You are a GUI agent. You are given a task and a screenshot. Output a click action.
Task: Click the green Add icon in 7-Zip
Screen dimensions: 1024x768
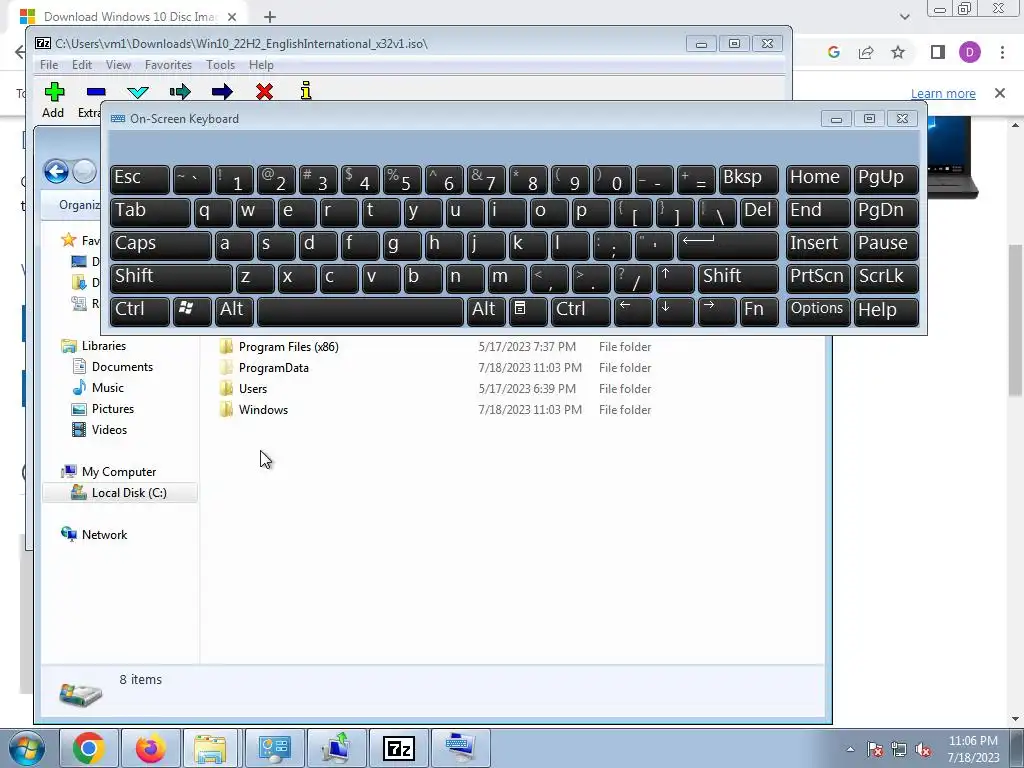click(54, 92)
